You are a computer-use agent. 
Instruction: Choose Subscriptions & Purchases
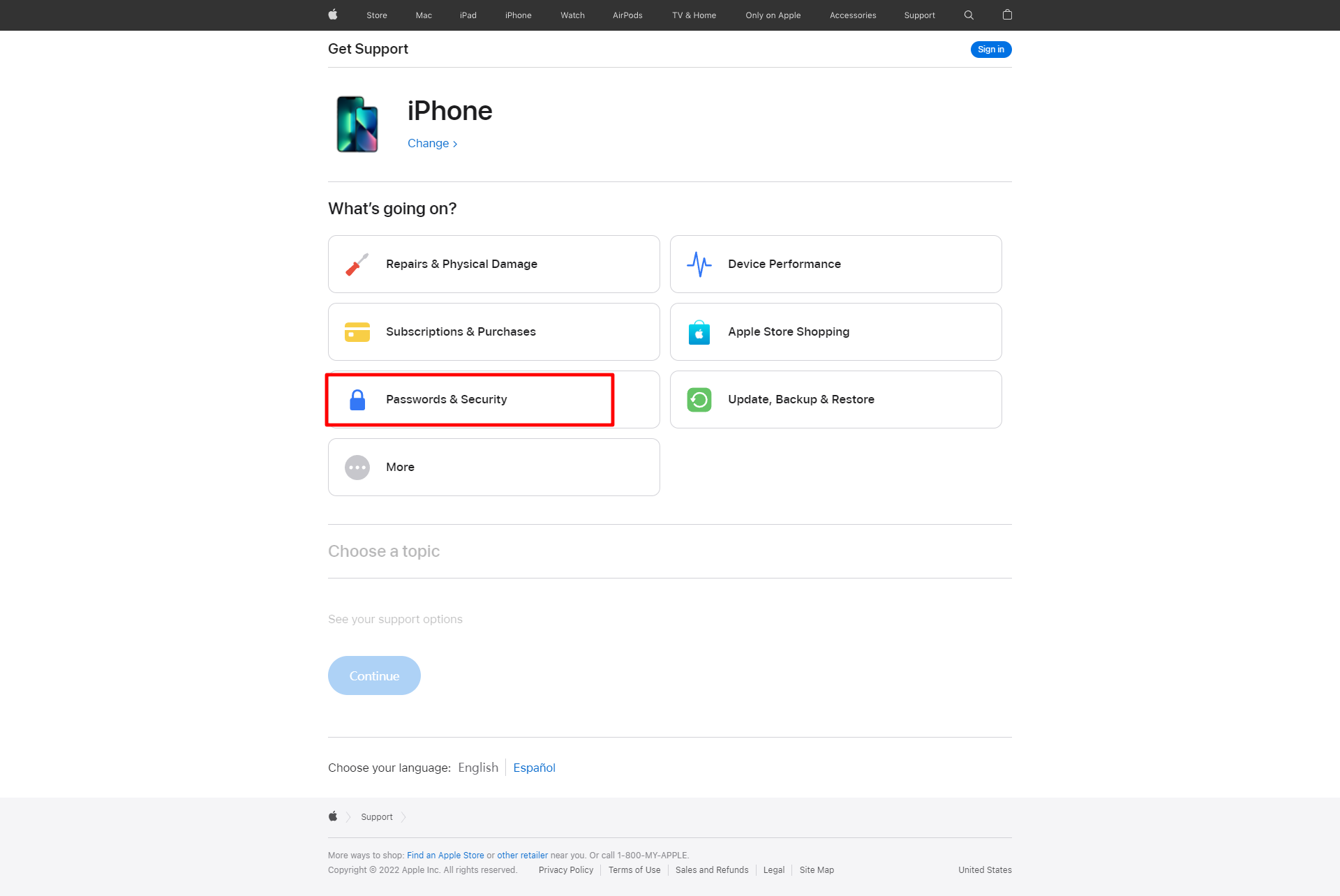coord(494,332)
